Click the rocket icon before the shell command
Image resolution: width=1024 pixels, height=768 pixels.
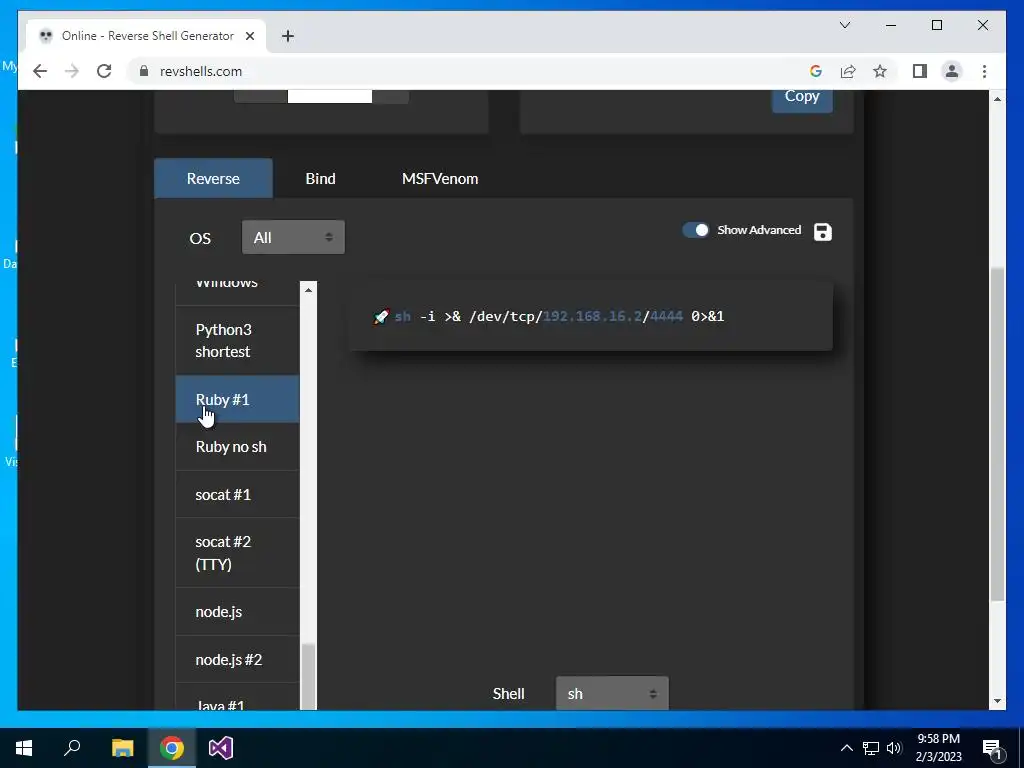[x=381, y=317]
